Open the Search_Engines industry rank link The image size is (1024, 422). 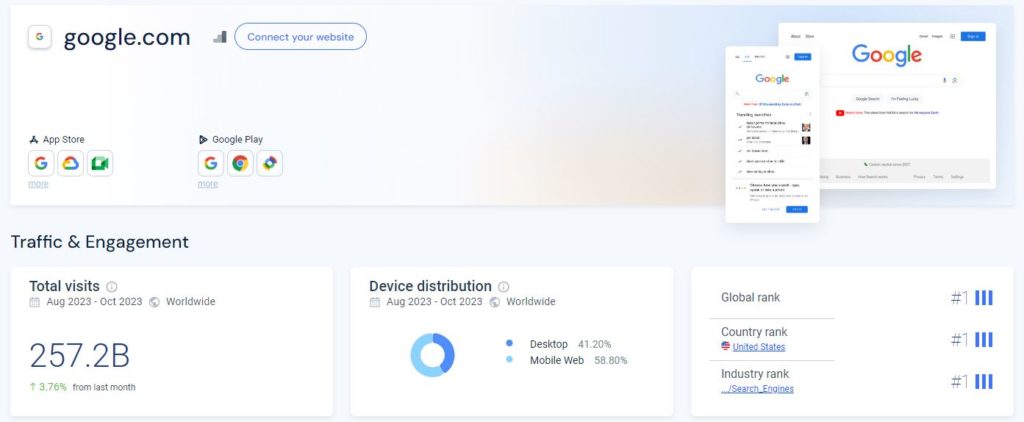[x=758, y=389]
